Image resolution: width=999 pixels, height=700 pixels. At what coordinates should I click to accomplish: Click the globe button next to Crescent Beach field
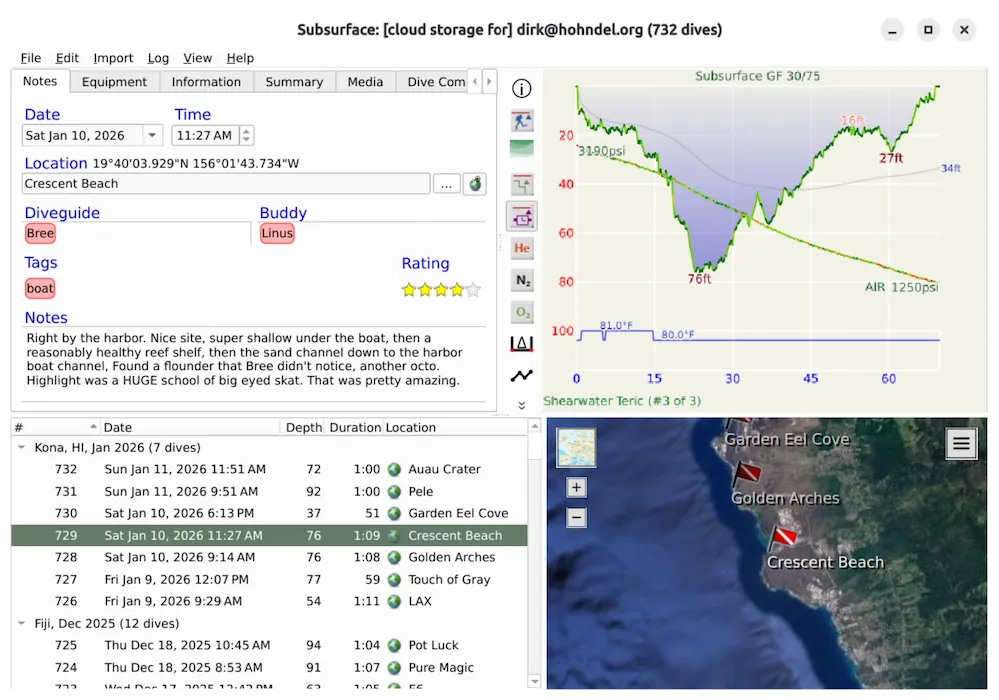[475, 184]
